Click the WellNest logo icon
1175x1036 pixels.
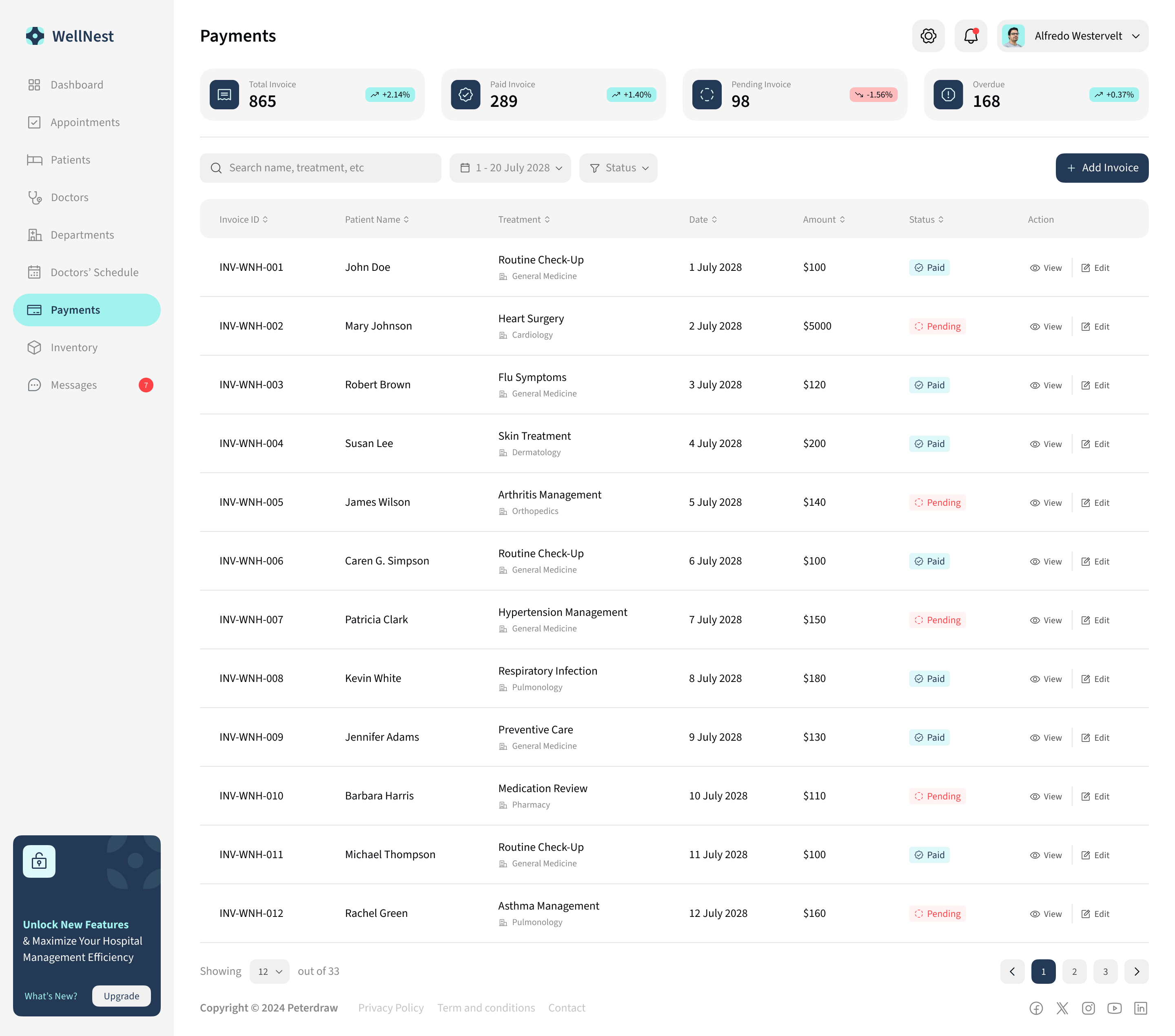(35, 35)
